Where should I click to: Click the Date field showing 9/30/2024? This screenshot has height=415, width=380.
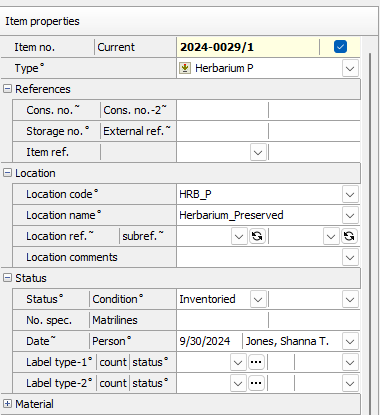coord(209,341)
